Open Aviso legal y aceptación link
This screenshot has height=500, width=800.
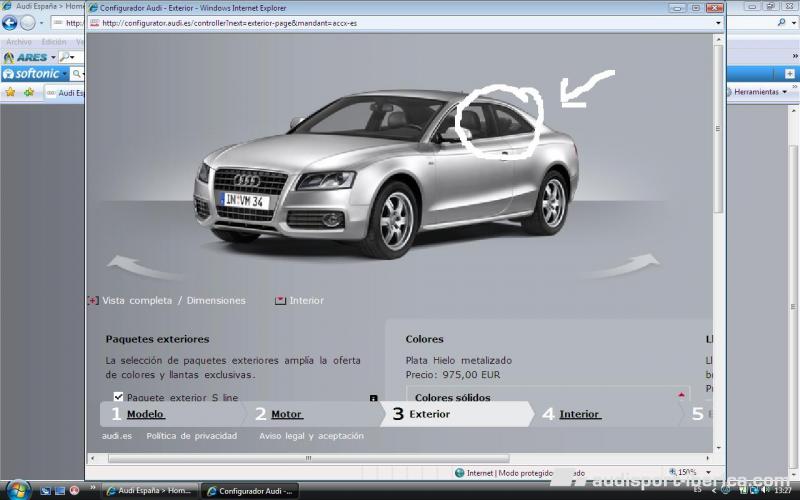pos(311,436)
